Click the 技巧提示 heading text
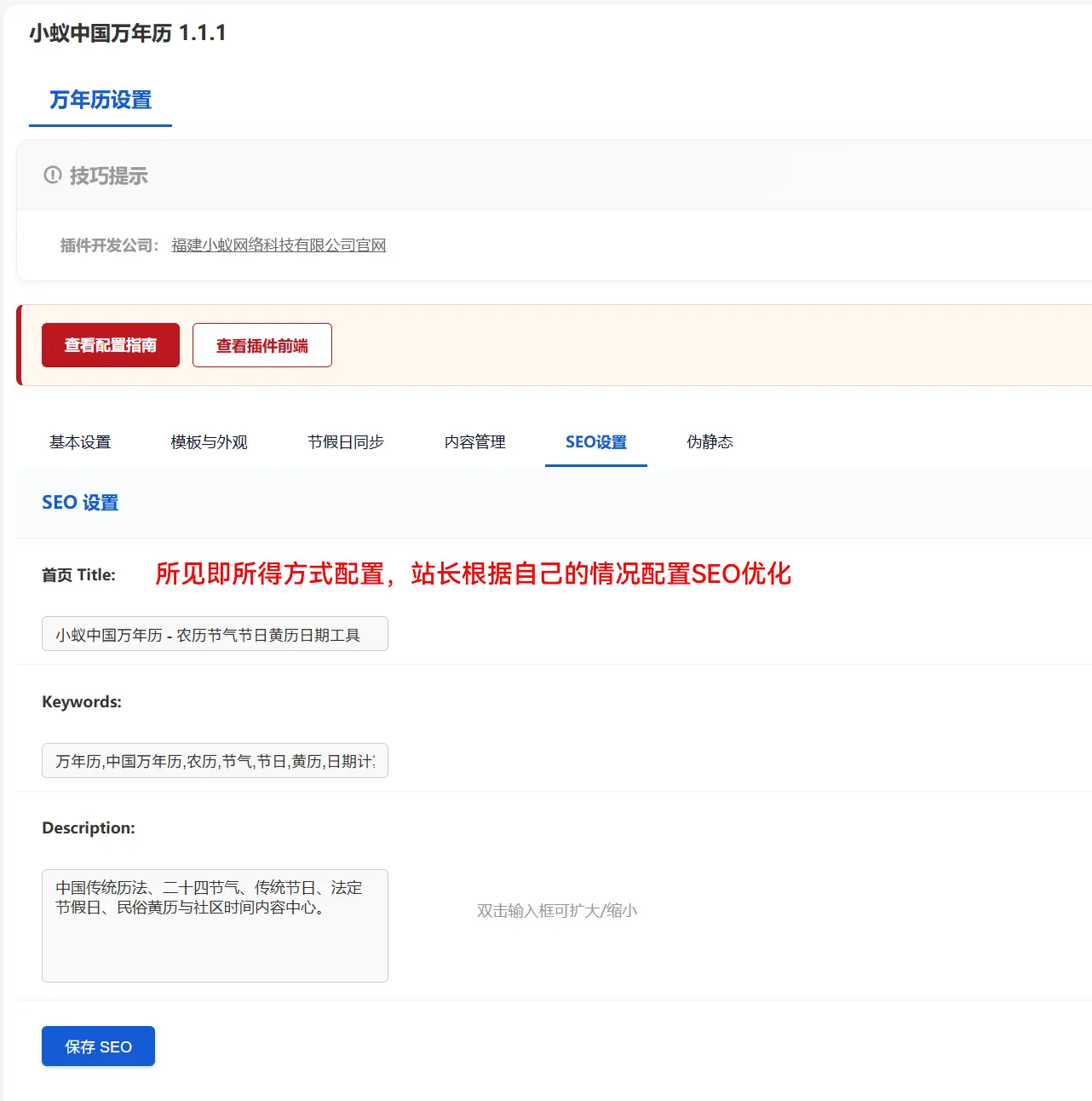The image size is (1092, 1101). (109, 176)
